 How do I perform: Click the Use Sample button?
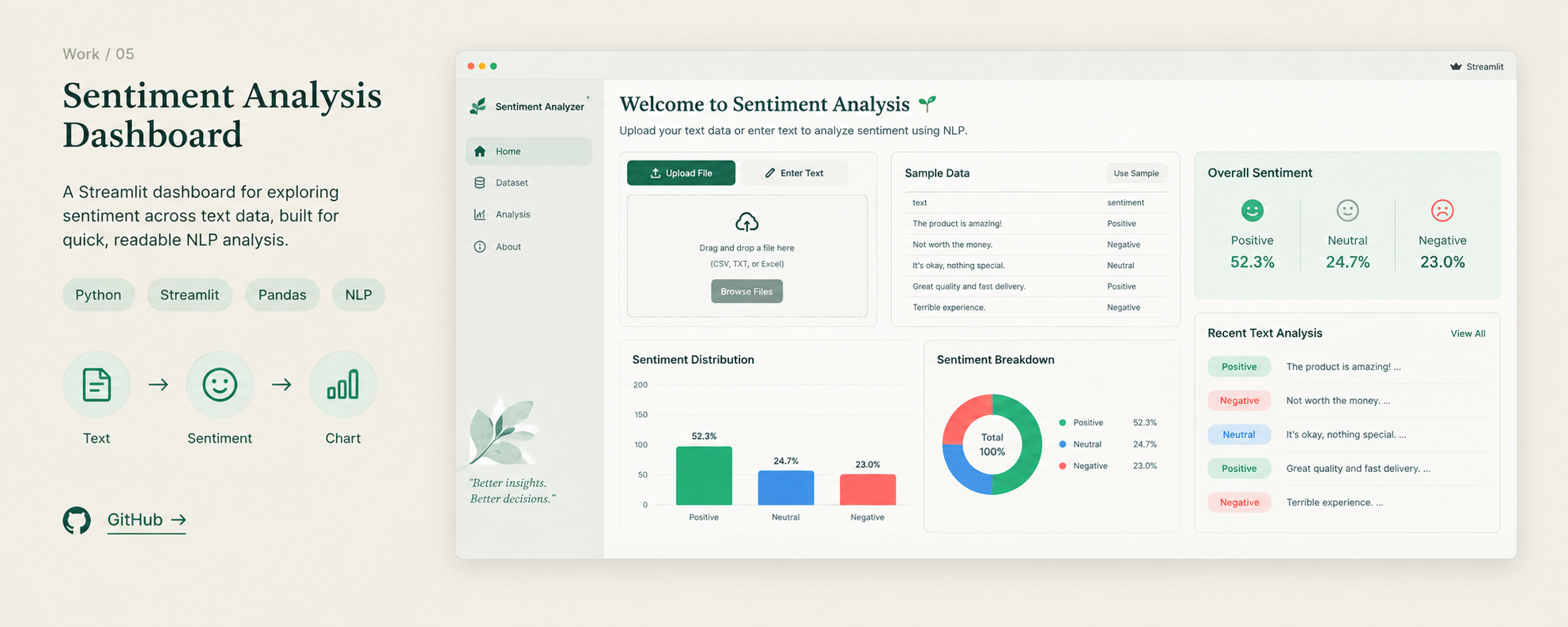(1136, 173)
